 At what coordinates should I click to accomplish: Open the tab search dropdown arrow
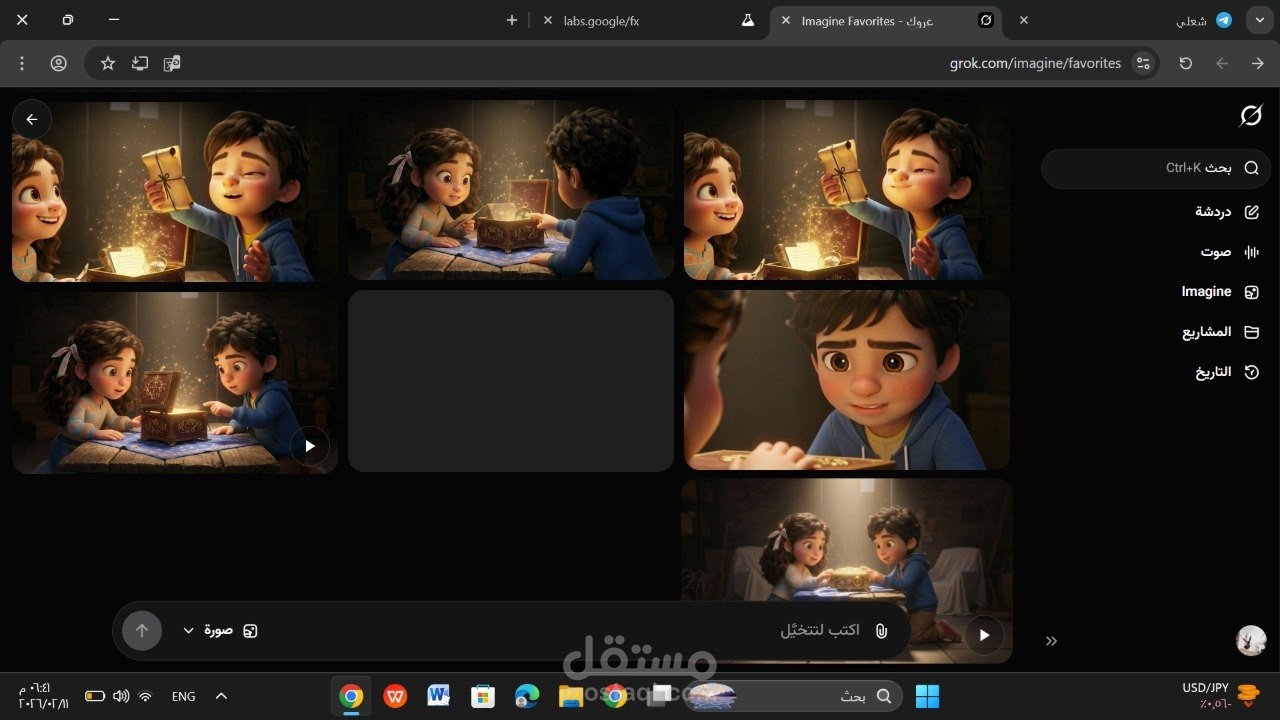[1259, 20]
